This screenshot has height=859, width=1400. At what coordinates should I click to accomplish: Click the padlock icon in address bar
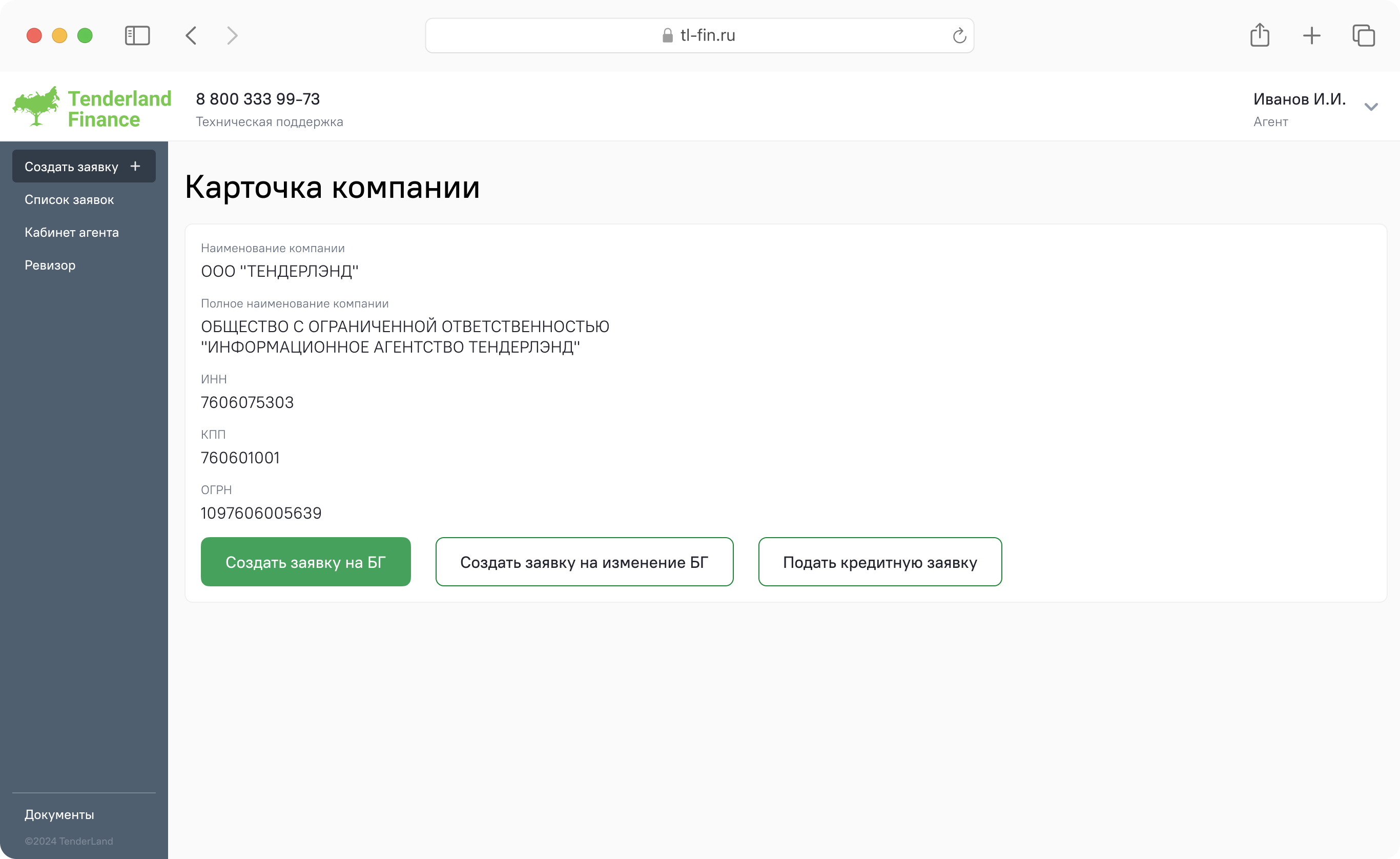point(667,36)
